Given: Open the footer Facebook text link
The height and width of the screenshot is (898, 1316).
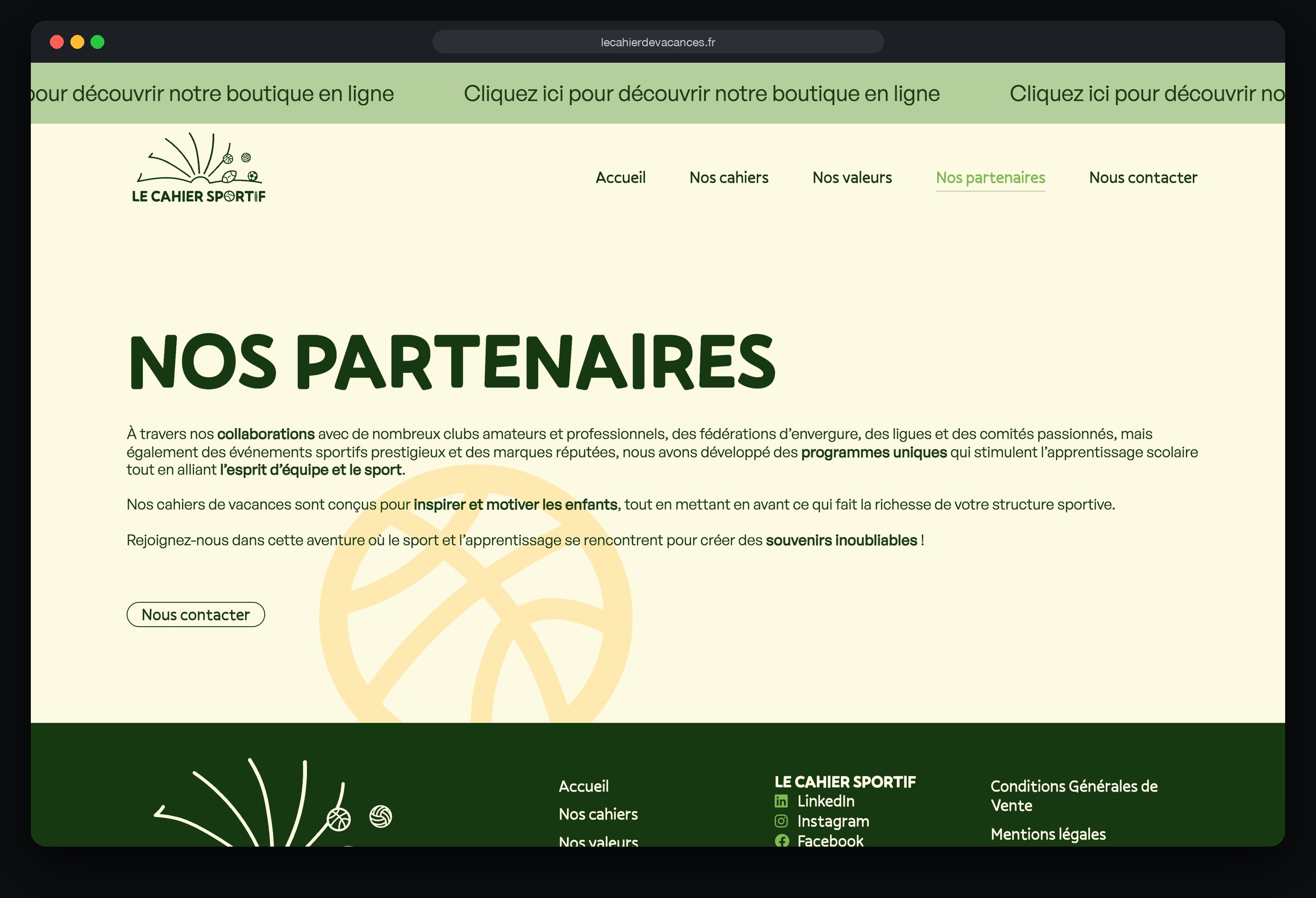Looking at the screenshot, I should click(x=830, y=840).
